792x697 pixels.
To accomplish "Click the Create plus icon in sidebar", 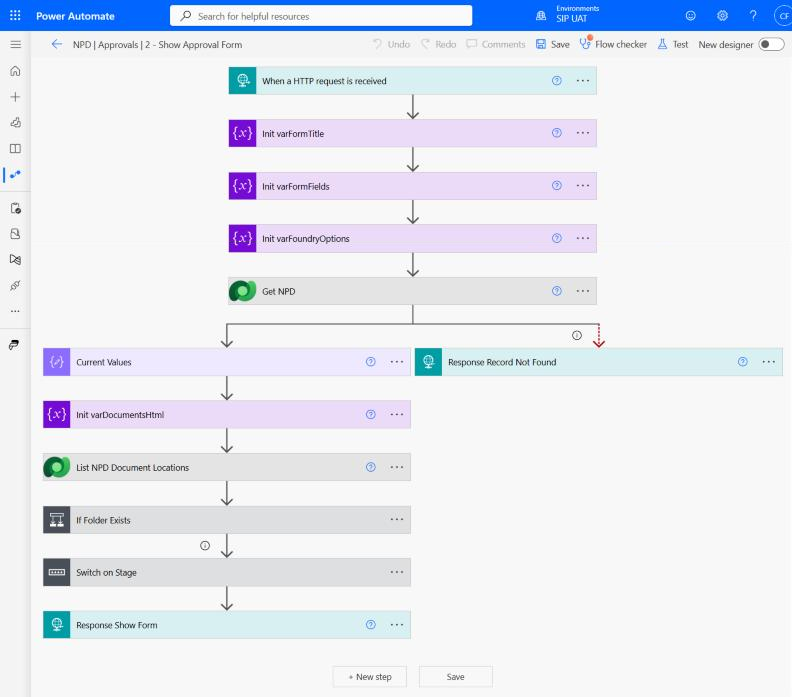I will point(16,96).
